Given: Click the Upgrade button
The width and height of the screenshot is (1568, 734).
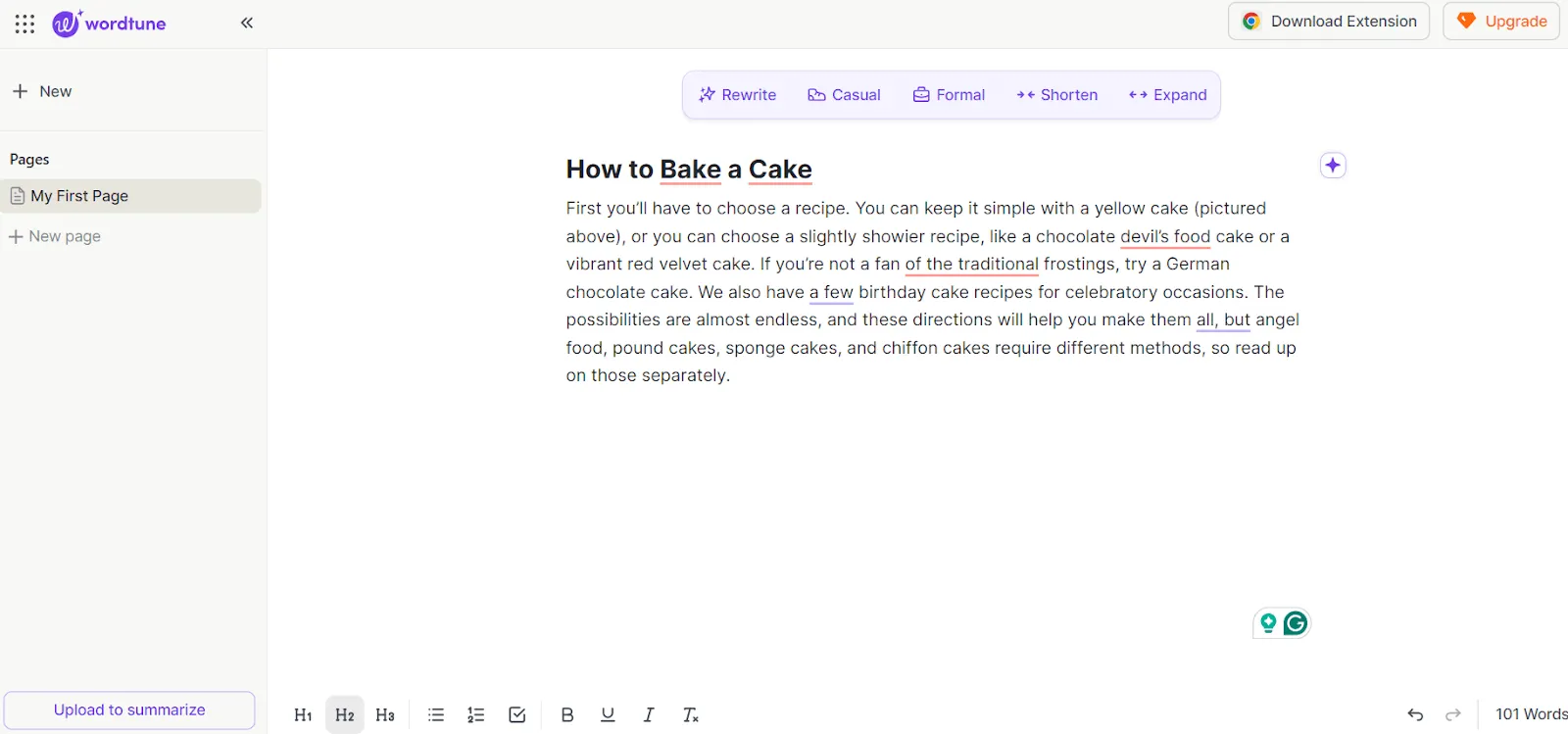Looking at the screenshot, I should point(1500,21).
